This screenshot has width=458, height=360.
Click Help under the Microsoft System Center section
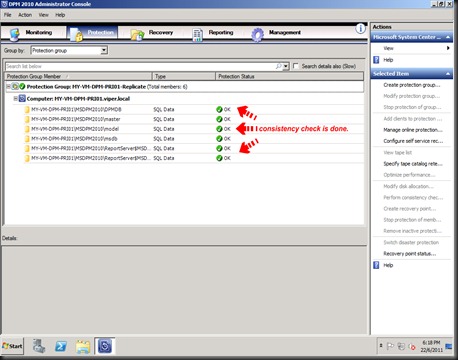pos(388,60)
